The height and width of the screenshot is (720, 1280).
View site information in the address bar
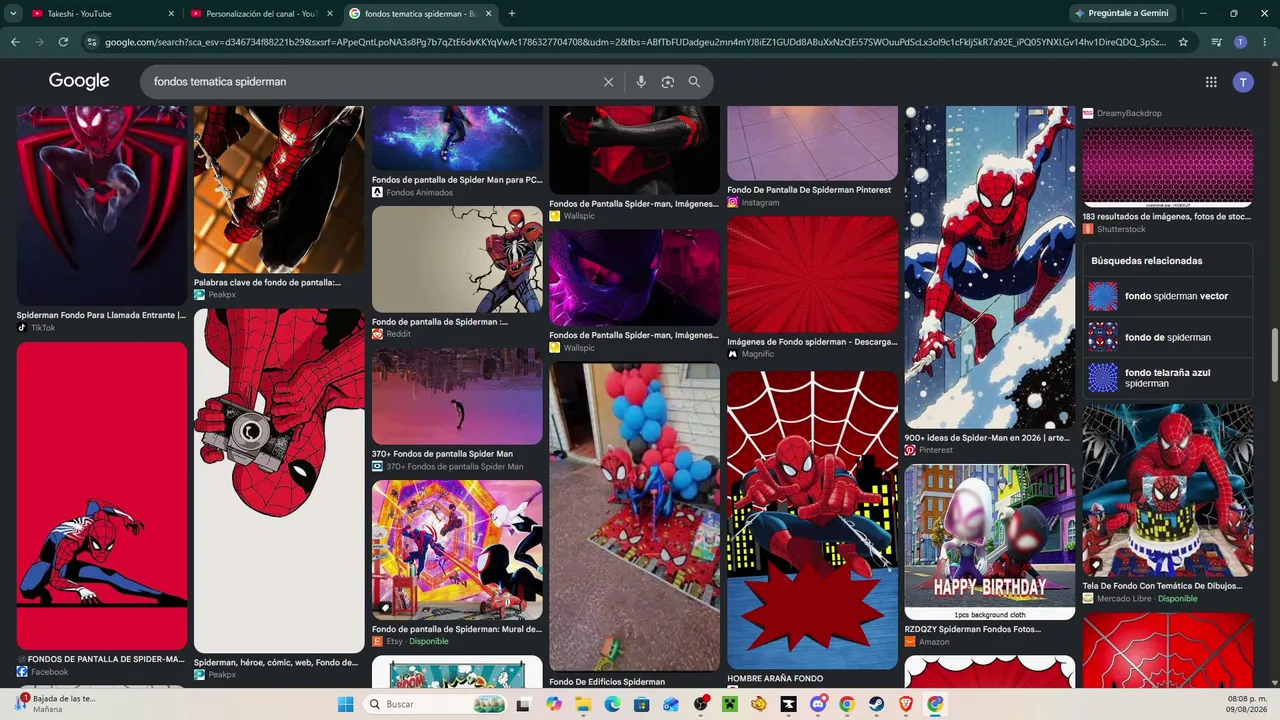92,42
